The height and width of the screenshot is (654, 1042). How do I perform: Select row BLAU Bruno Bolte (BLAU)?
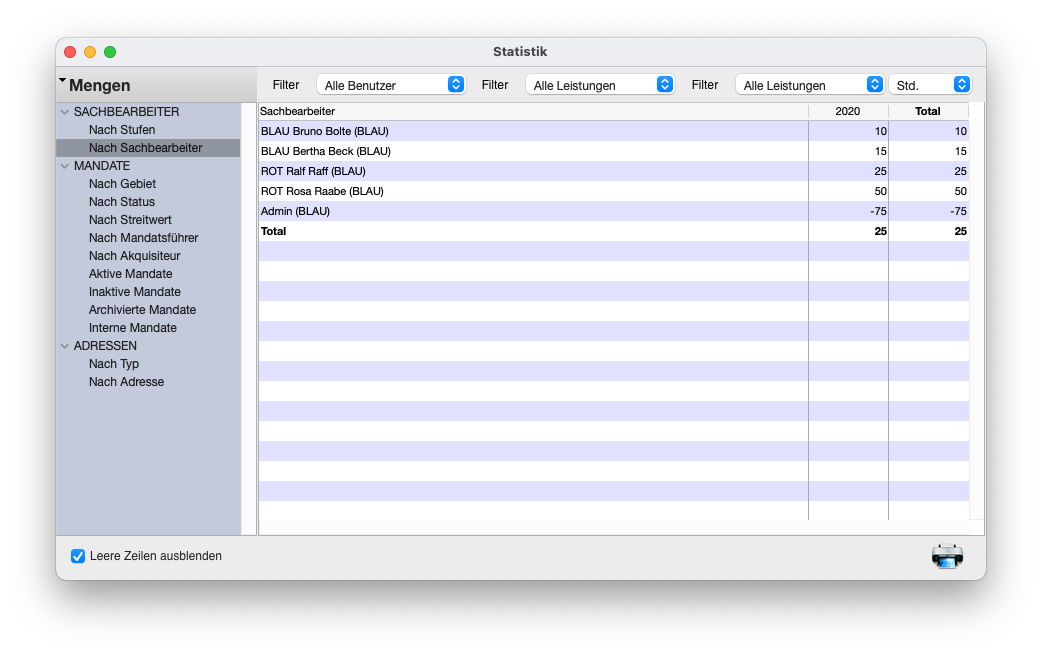[613, 132]
